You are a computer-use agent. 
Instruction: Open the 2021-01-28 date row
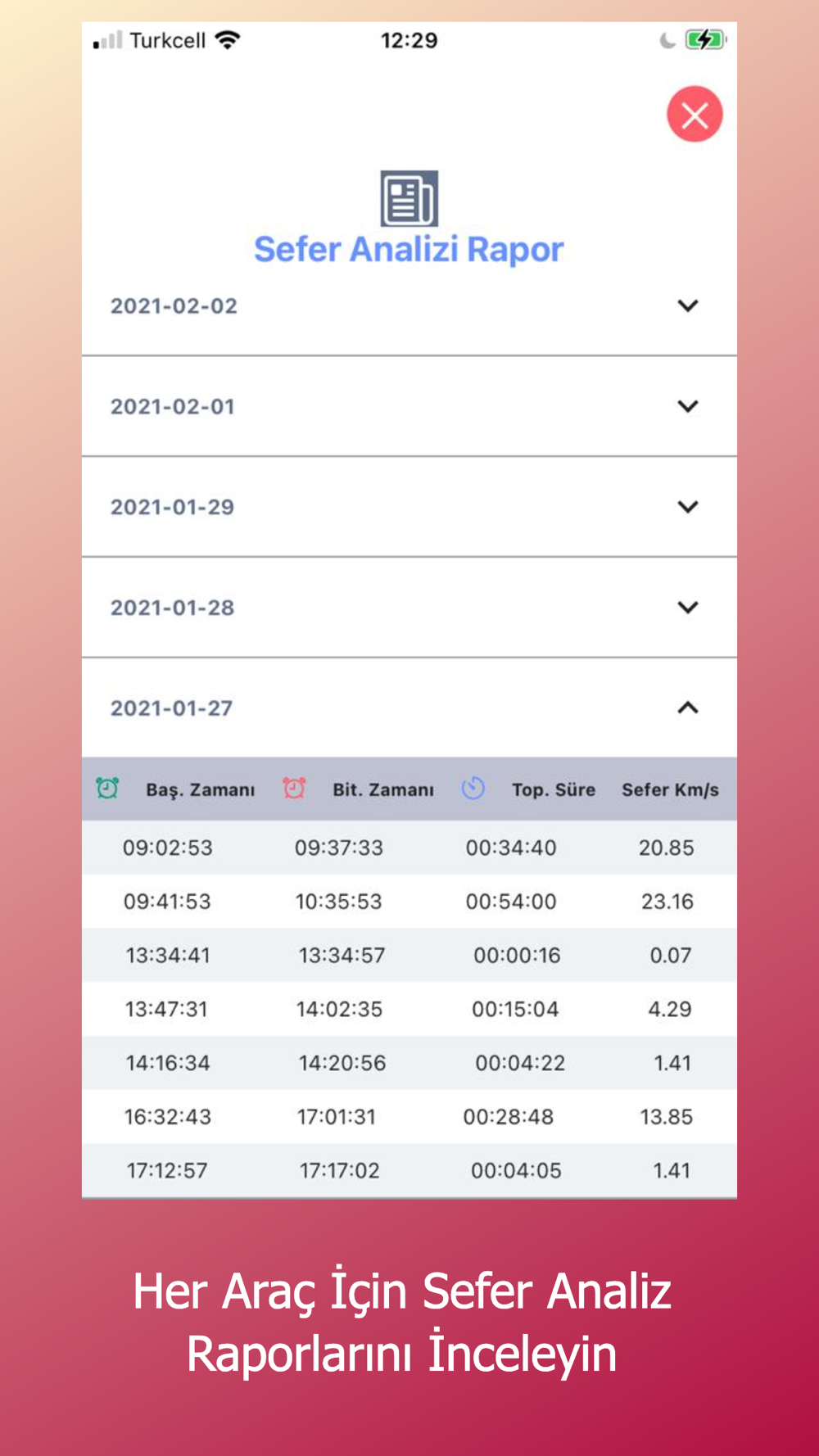(x=409, y=608)
